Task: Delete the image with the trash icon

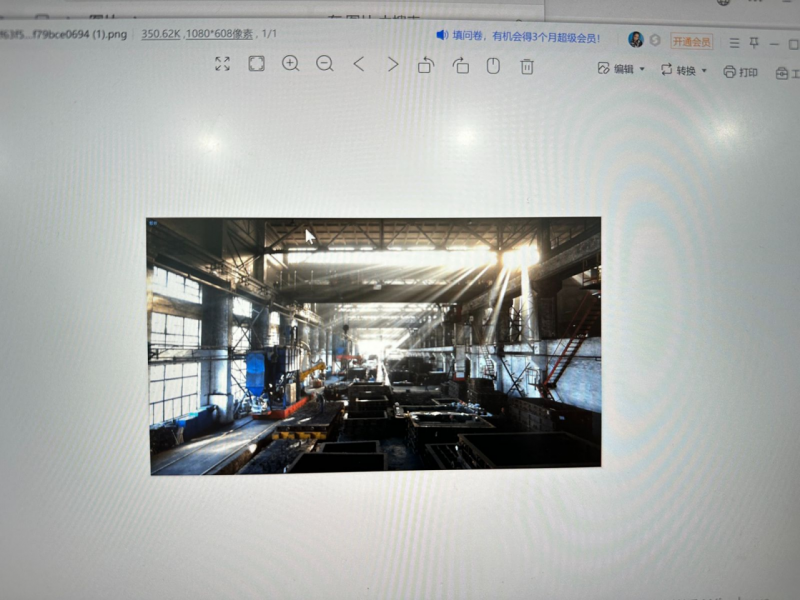Action: tap(527, 66)
